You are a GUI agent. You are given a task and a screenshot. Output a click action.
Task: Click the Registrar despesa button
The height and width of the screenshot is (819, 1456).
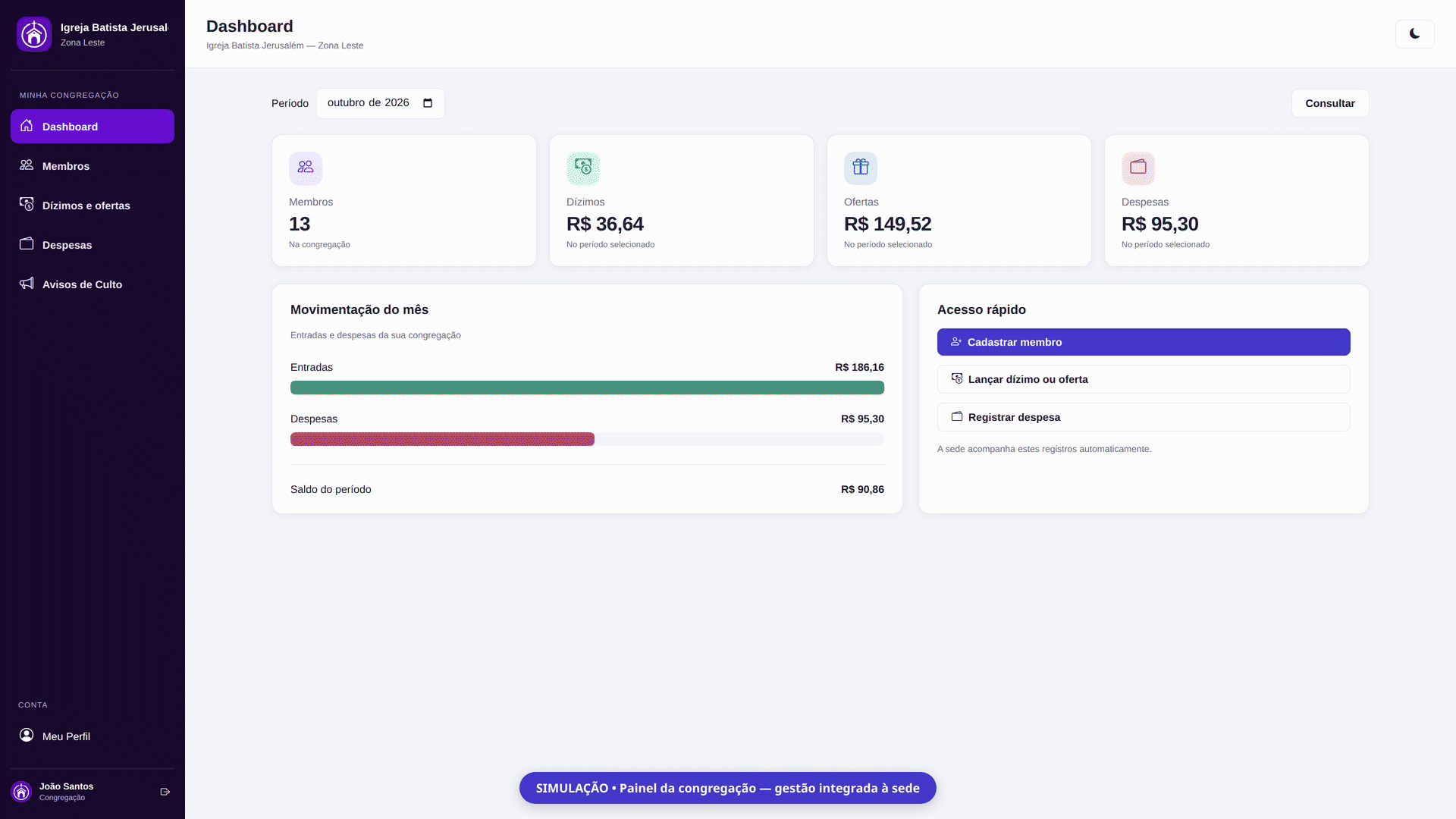point(1143,417)
